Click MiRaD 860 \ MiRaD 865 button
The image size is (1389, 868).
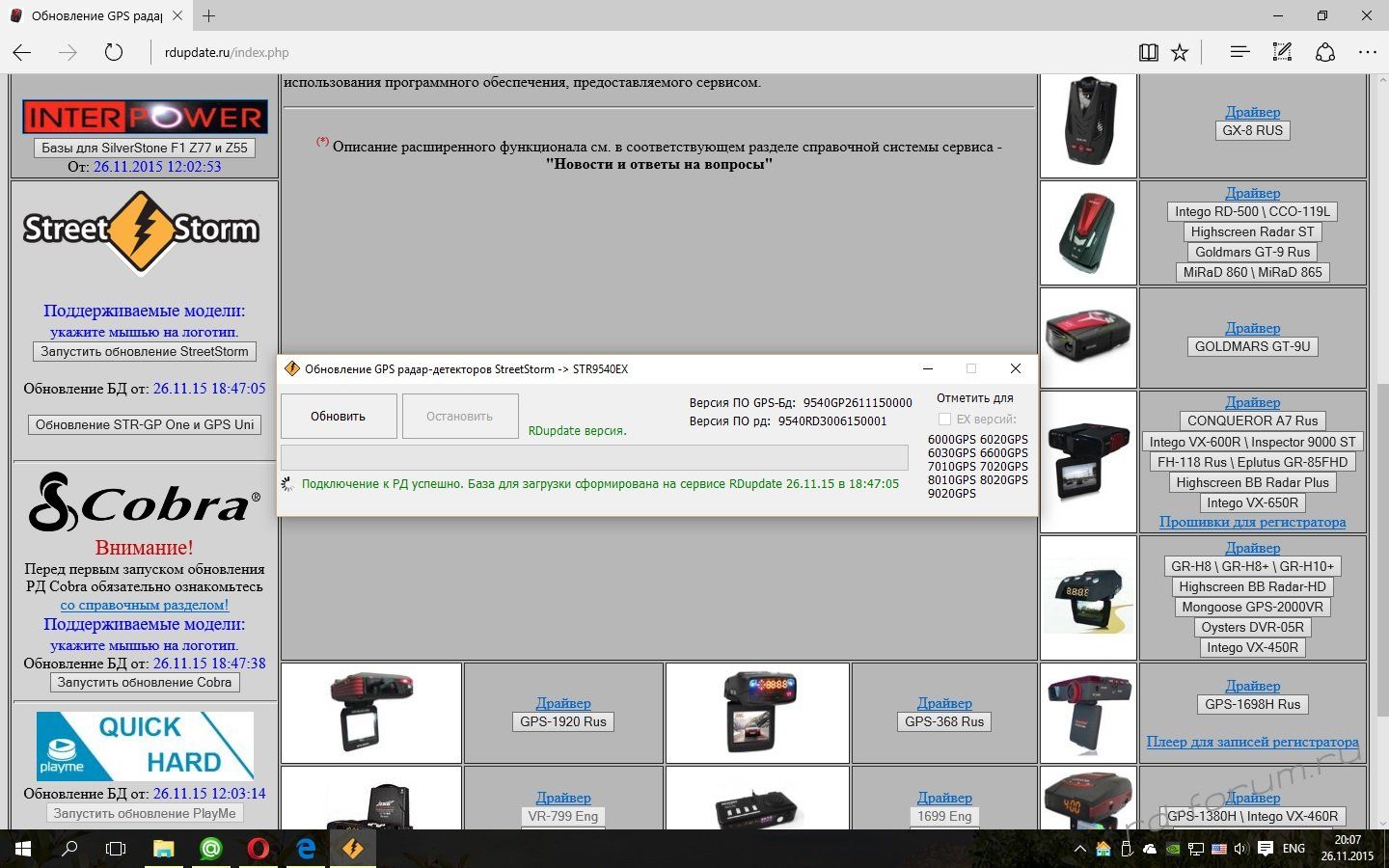pos(1253,272)
